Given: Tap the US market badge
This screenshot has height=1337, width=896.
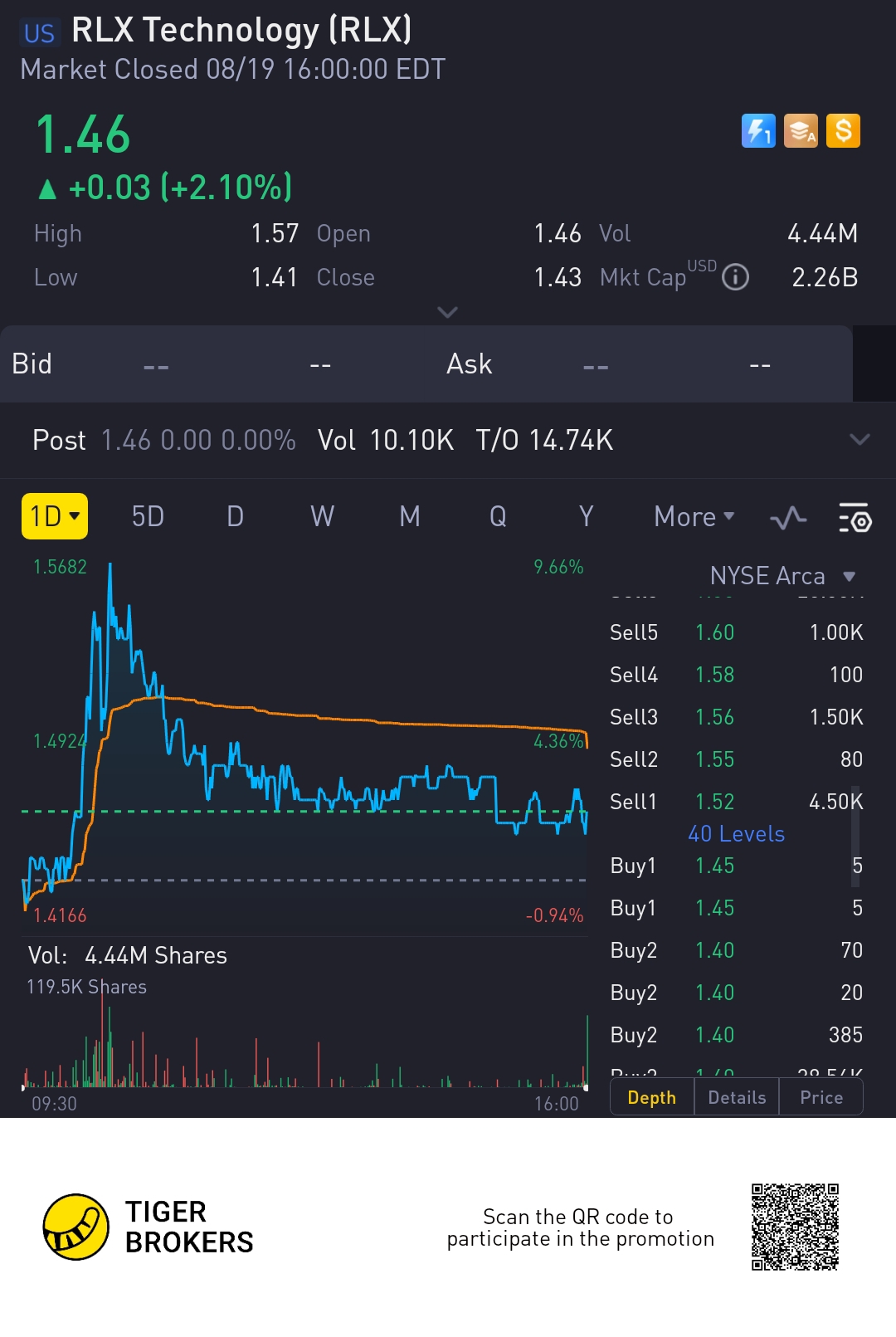Looking at the screenshot, I should click(x=39, y=33).
